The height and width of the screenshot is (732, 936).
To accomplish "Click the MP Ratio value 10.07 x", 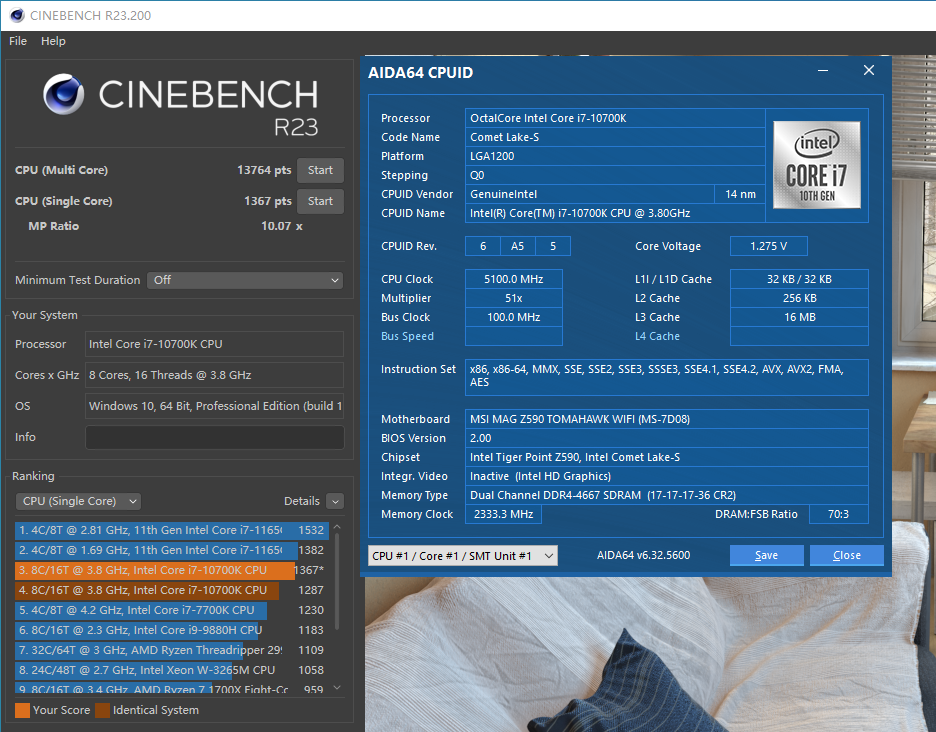I will (282, 226).
